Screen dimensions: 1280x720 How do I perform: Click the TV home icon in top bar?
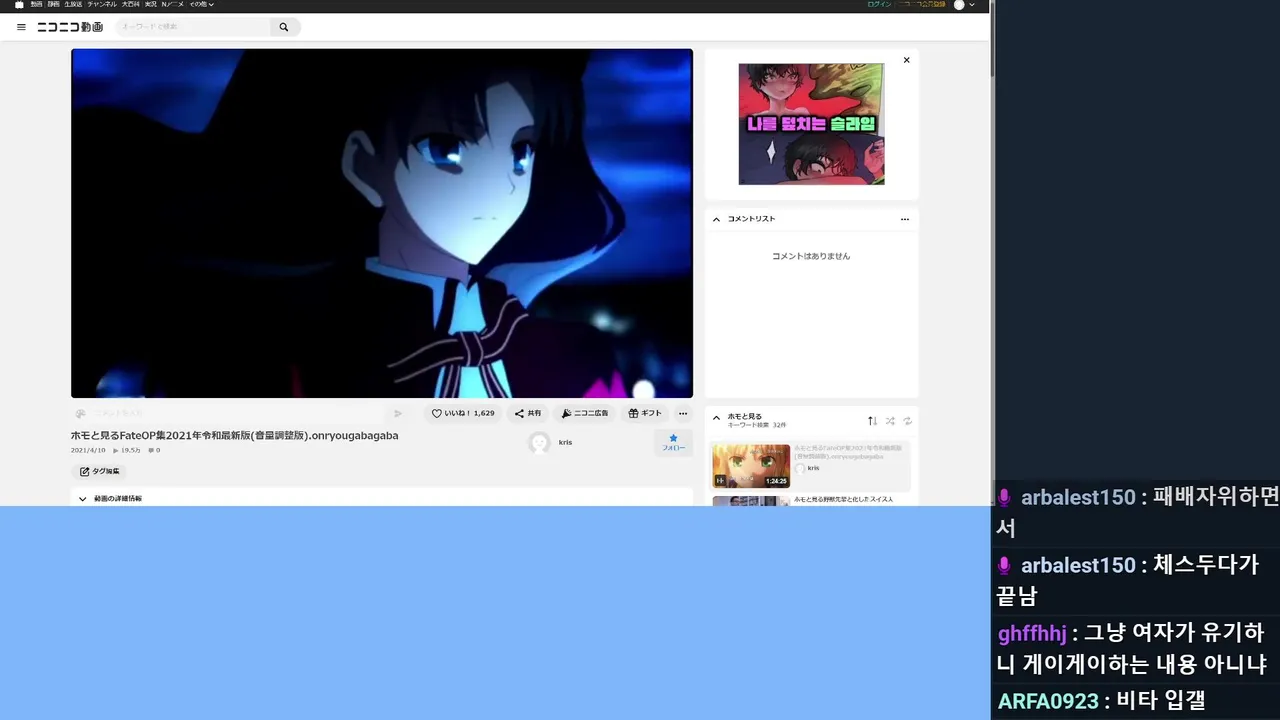tap(19, 5)
